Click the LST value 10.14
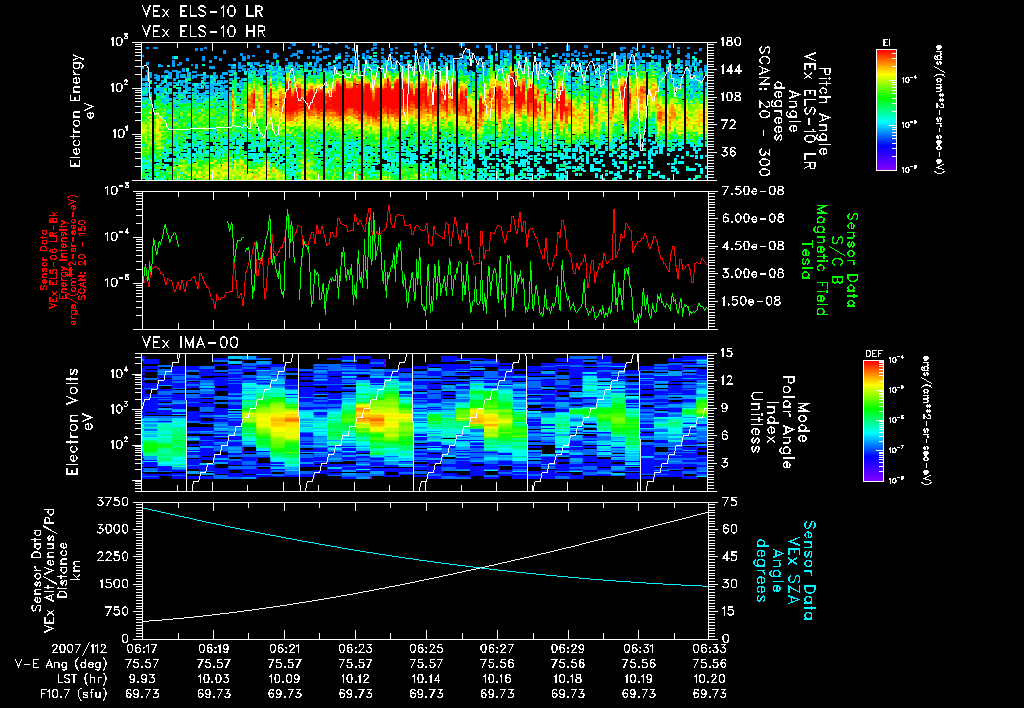 426,679
